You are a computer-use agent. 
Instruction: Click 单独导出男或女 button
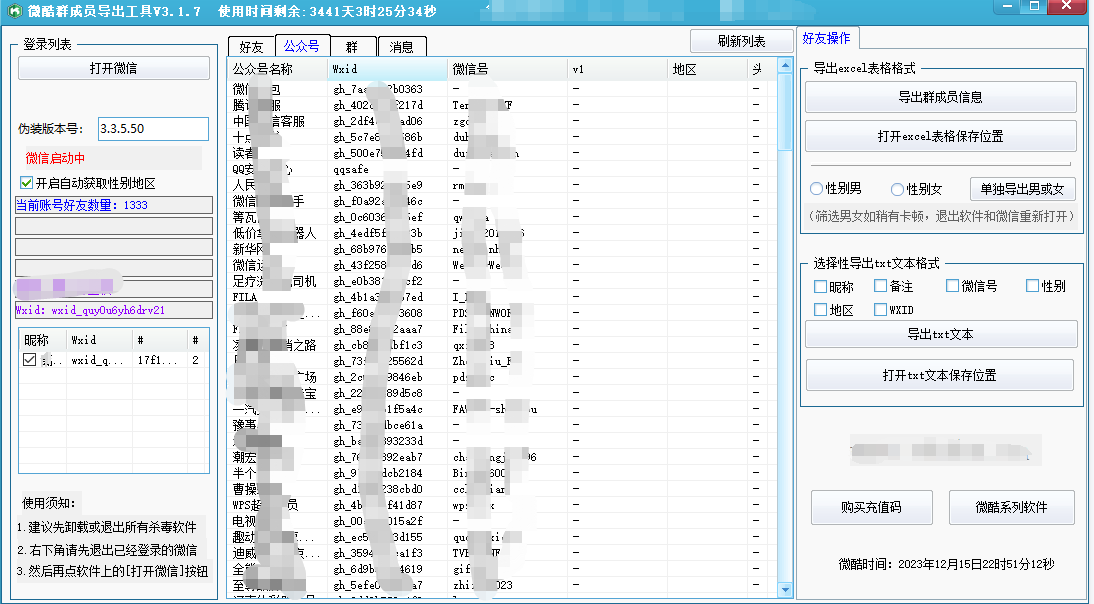pos(1022,189)
